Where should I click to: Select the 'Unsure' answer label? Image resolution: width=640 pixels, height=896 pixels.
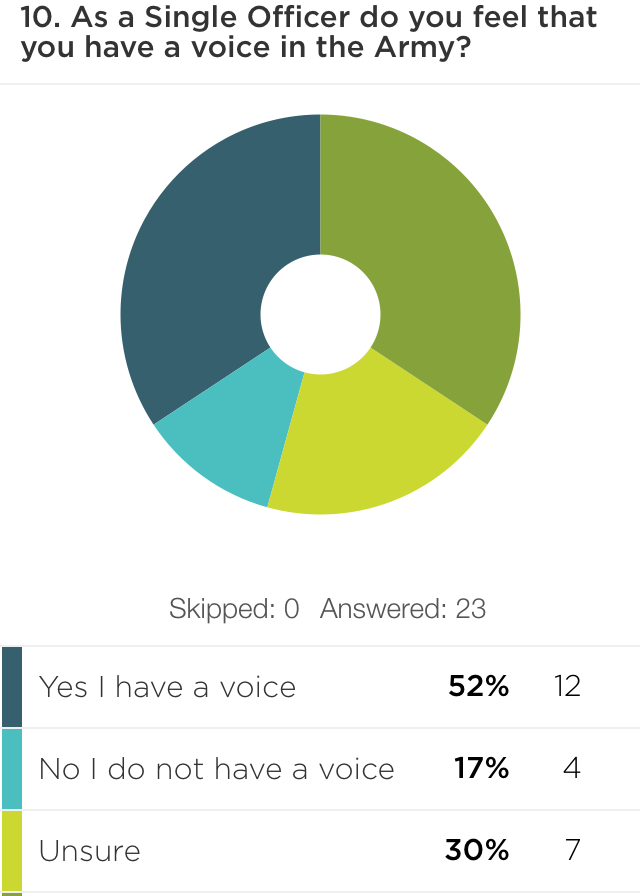click(x=89, y=851)
